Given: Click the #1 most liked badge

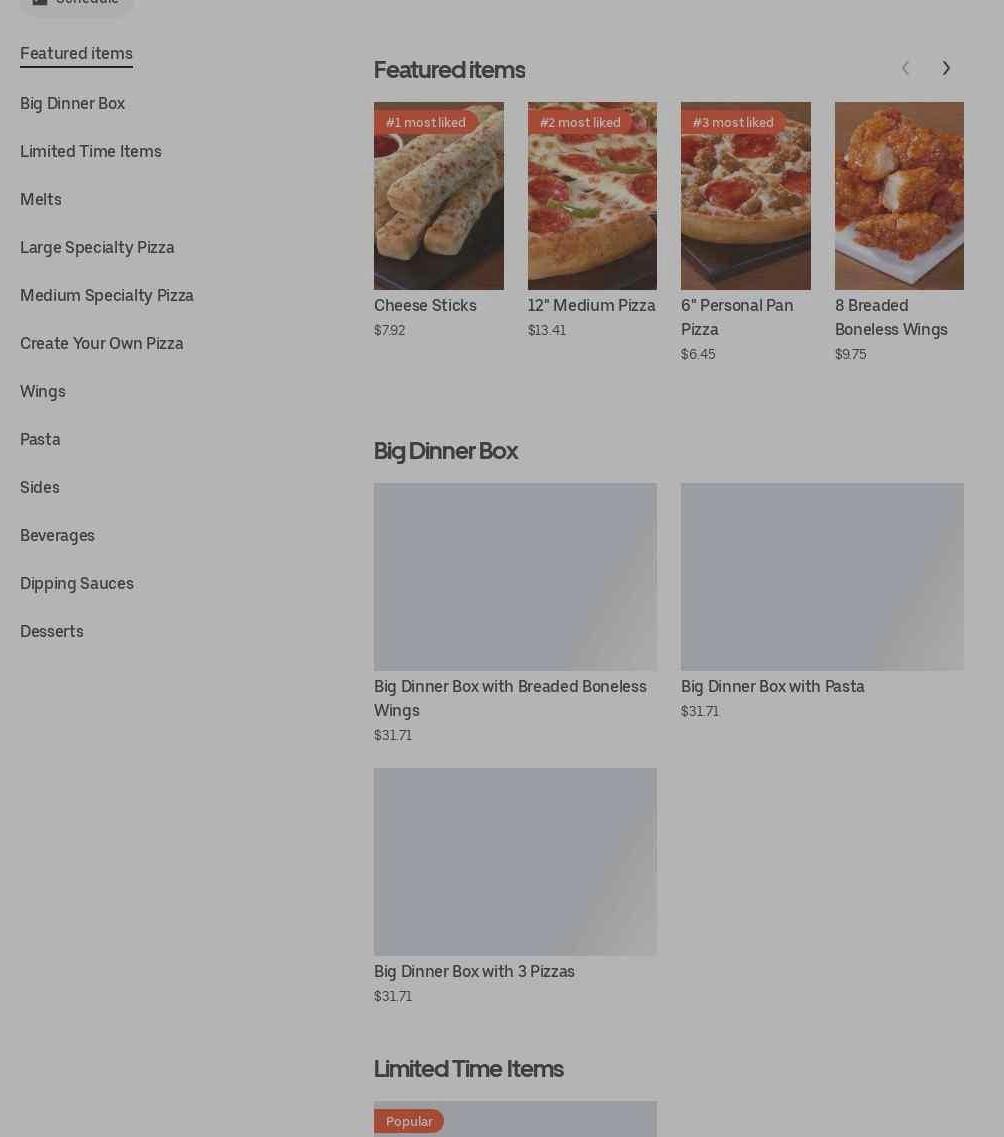Looking at the screenshot, I should click(426, 123).
